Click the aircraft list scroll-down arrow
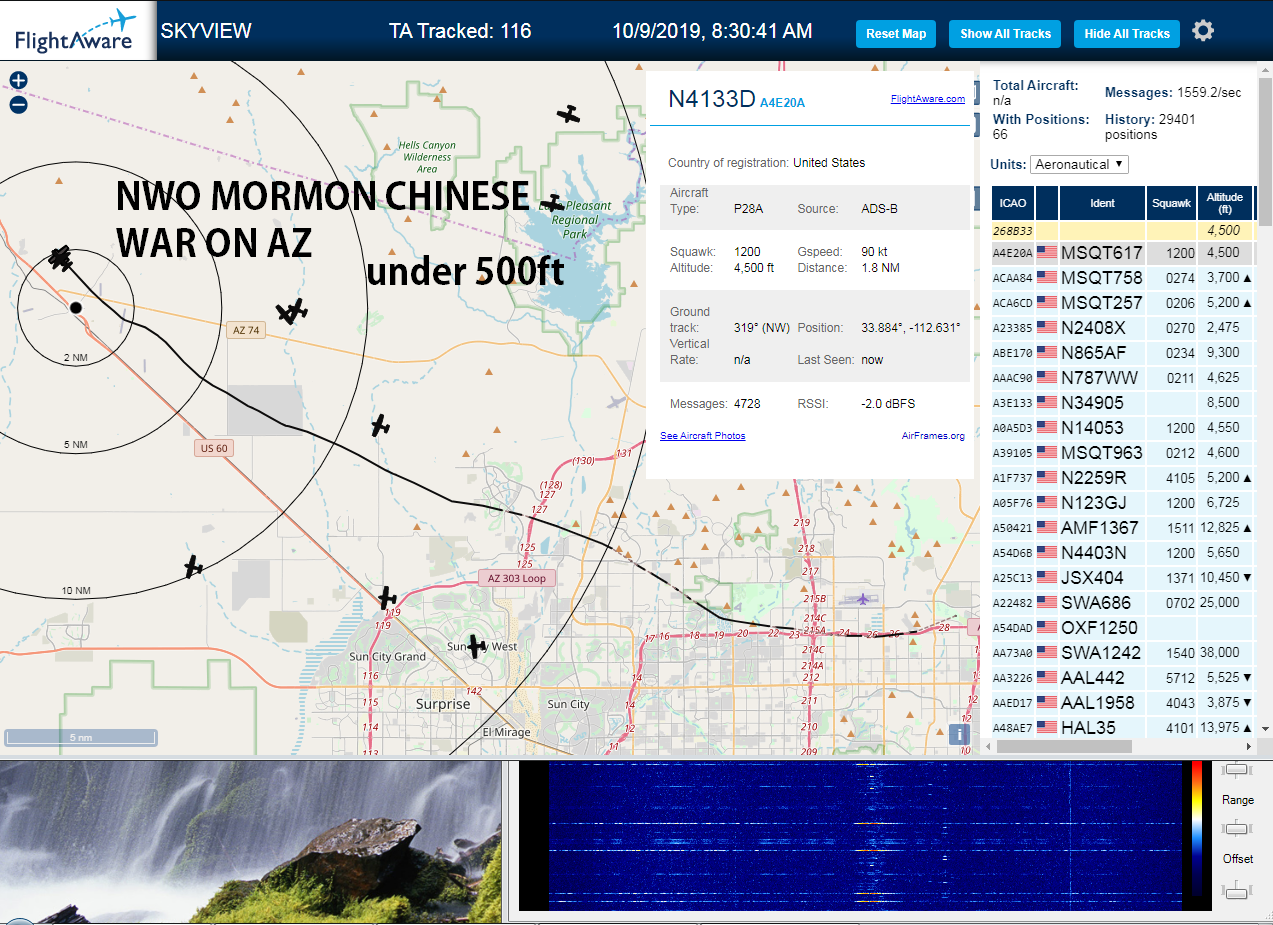 pyautogui.click(x=1264, y=729)
